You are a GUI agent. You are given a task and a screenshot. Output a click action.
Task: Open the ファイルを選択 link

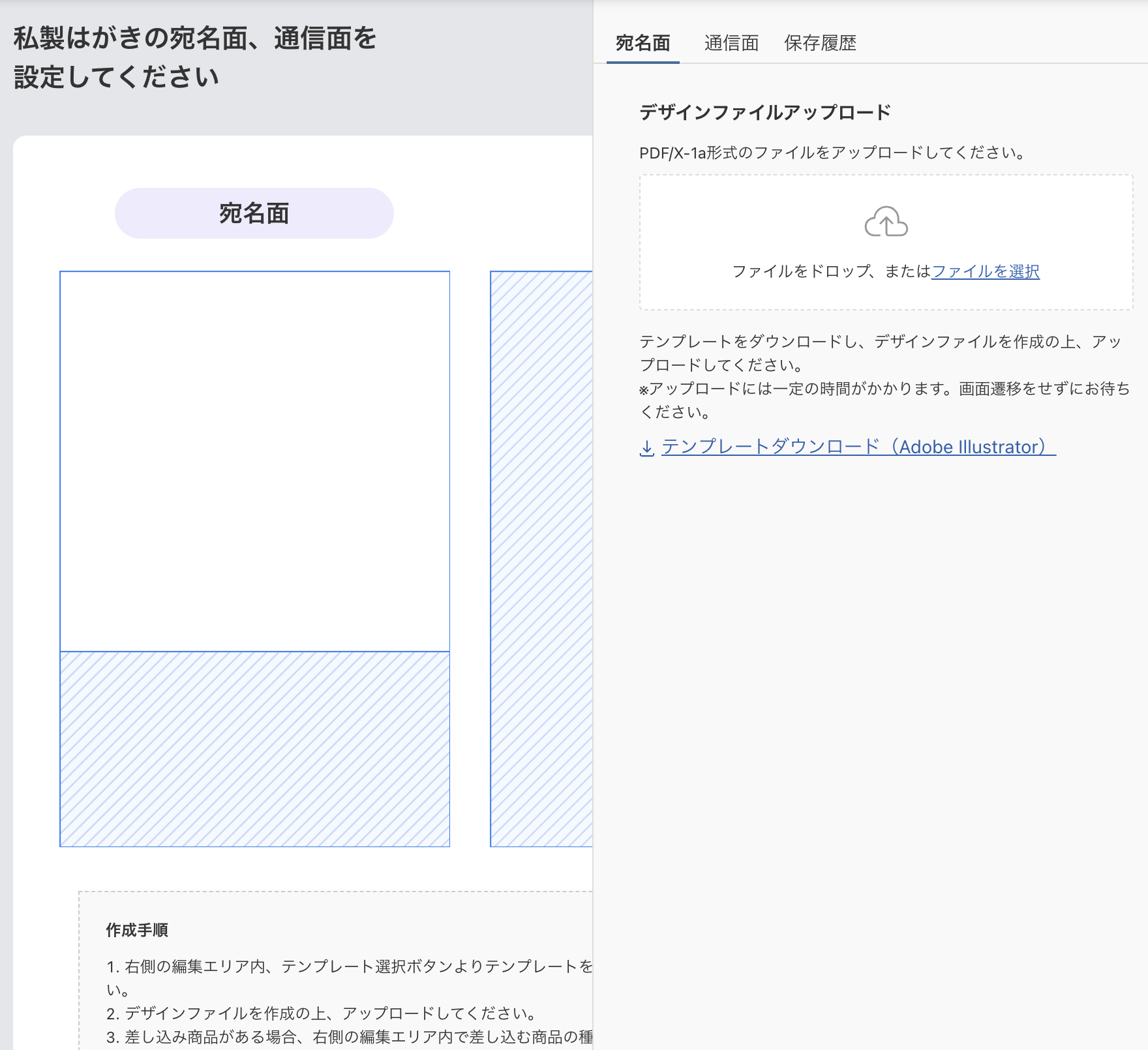(x=987, y=273)
